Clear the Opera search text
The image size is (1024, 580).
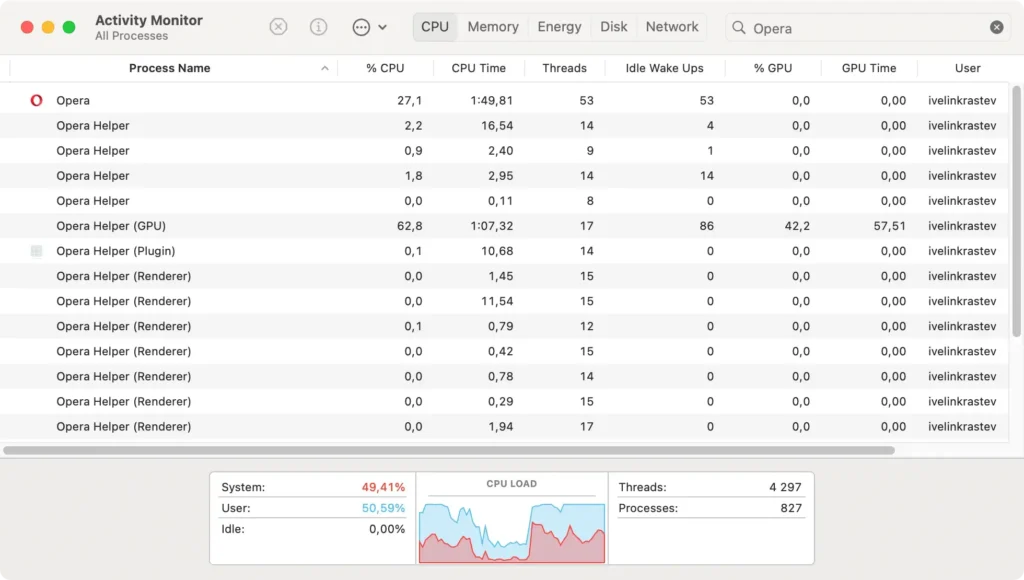click(997, 27)
